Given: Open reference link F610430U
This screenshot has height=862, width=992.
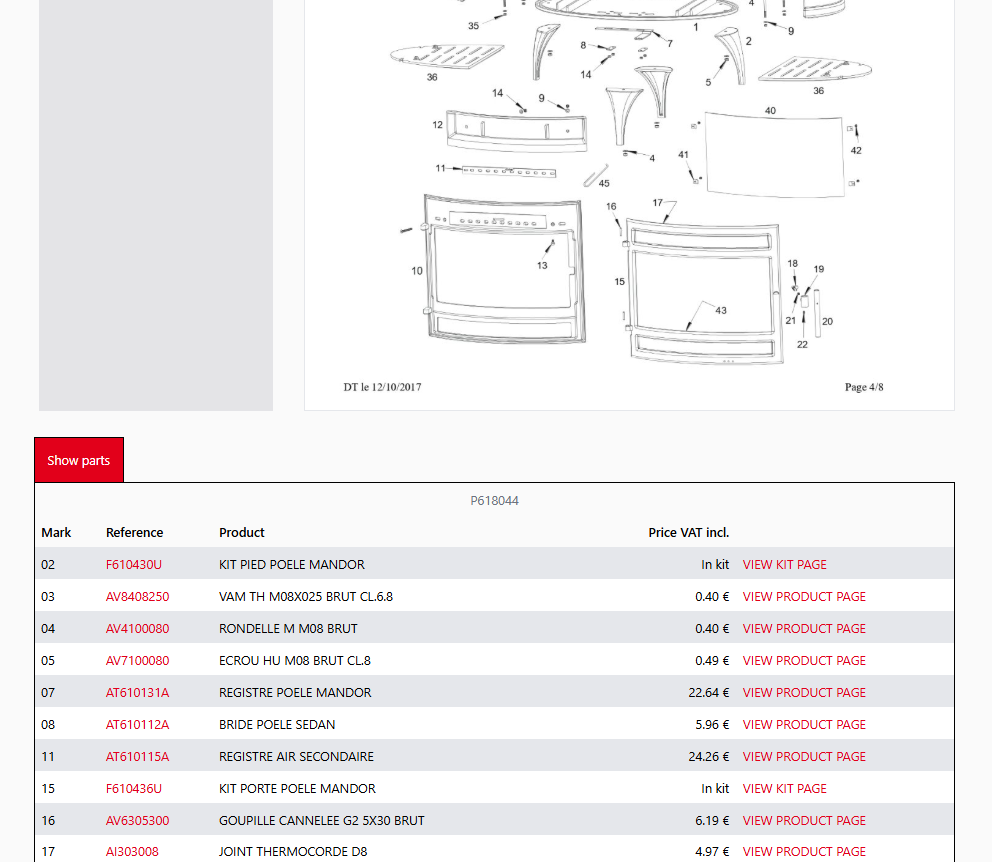Looking at the screenshot, I should coord(133,564).
